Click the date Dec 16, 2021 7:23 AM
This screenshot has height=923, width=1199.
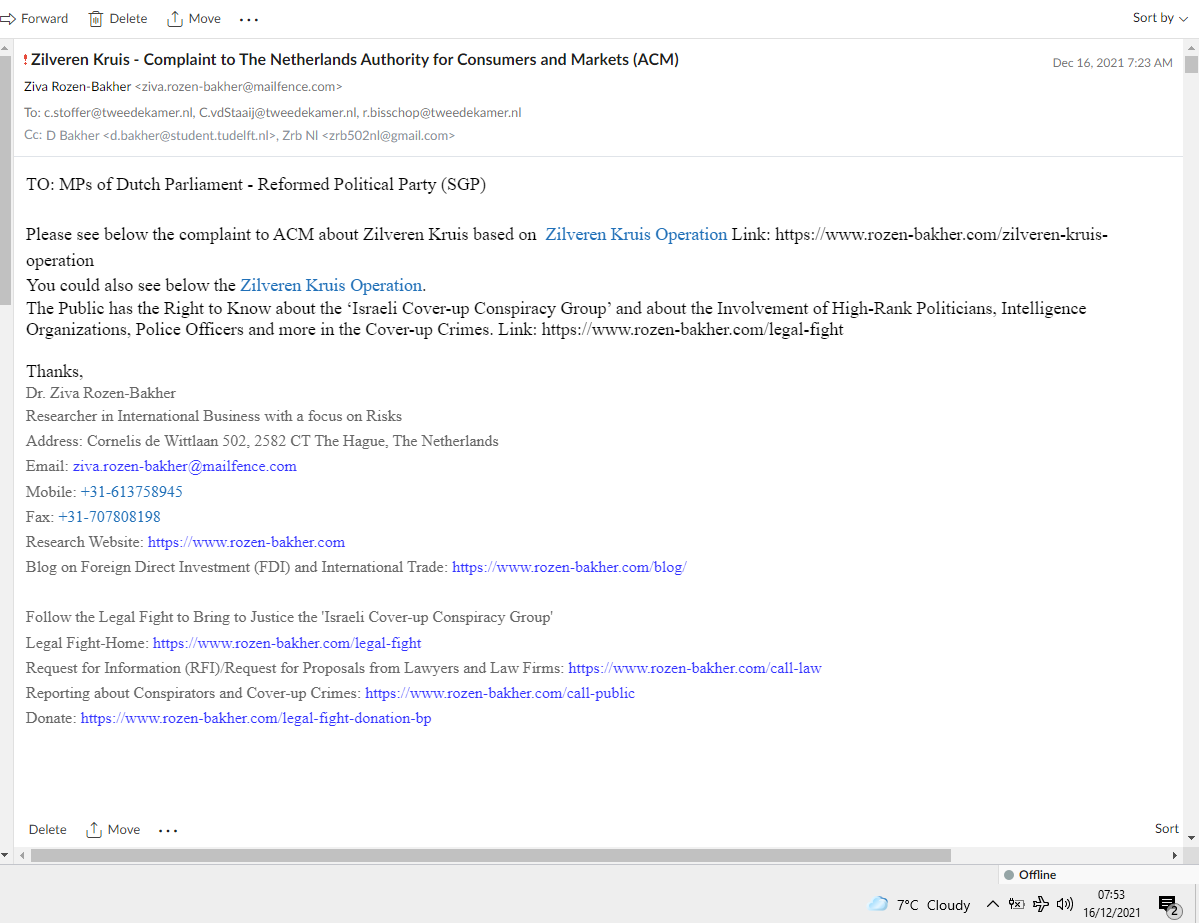(x=1112, y=63)
